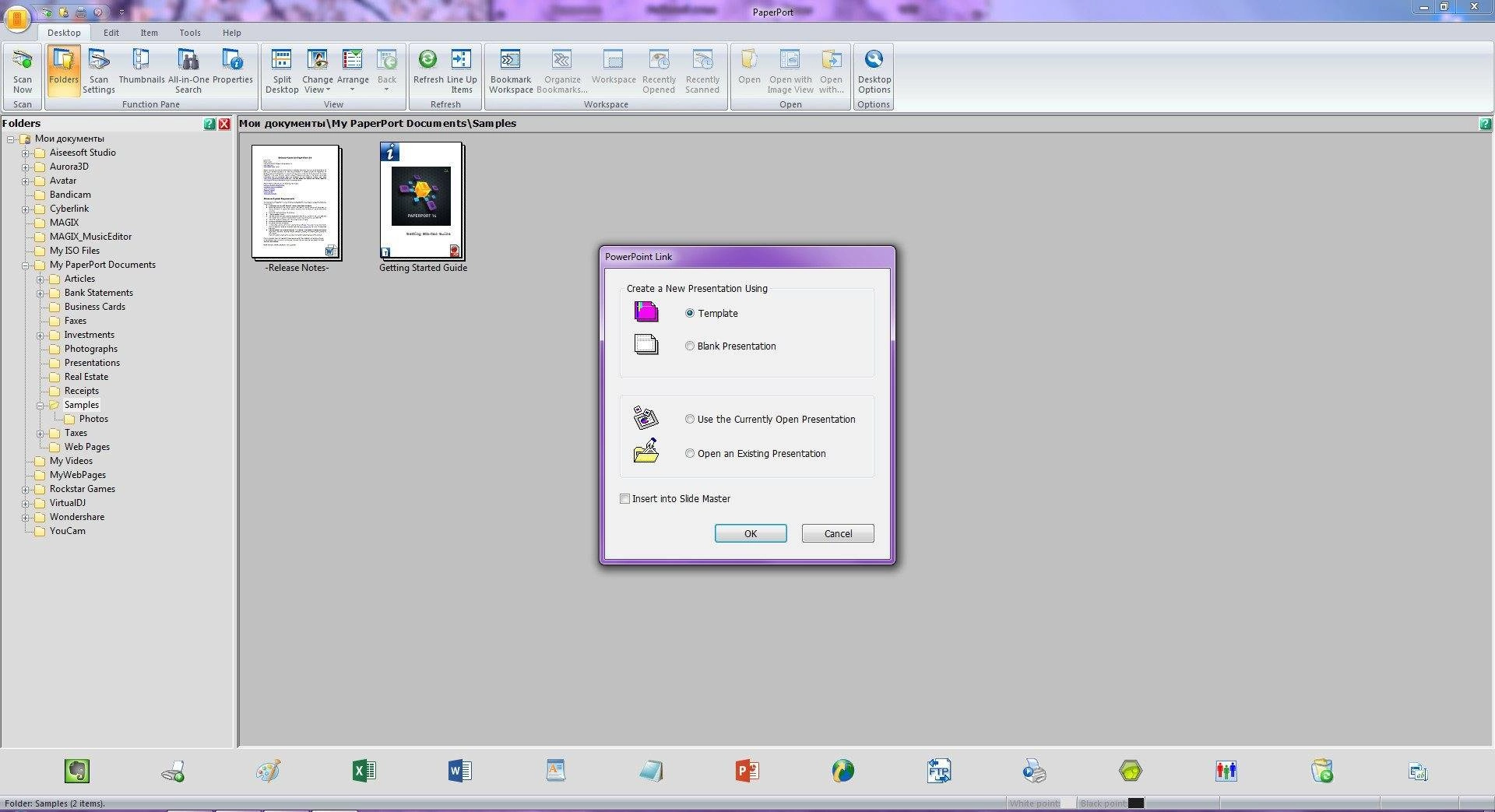Viewport: 1495px width, 812px height.
Task: Click the Paint palette icon in Send To bar
Action: (269, 771)
